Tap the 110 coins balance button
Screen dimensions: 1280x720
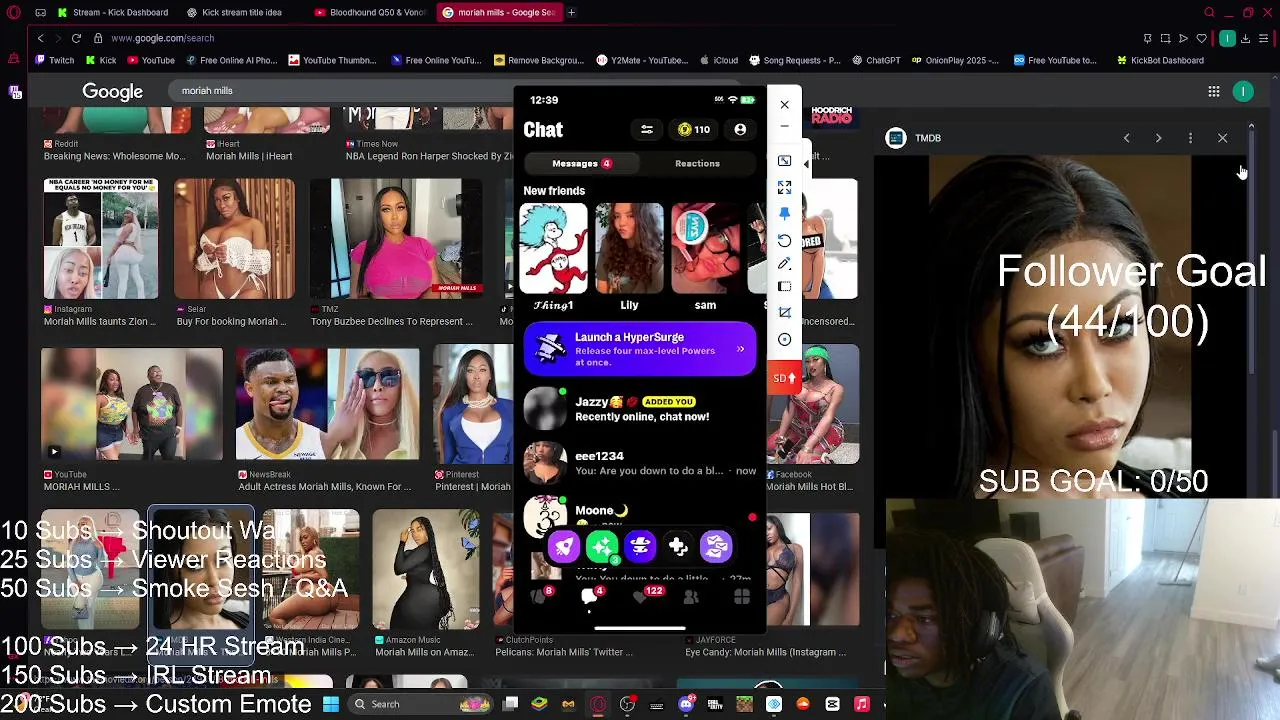coord(694,130)
